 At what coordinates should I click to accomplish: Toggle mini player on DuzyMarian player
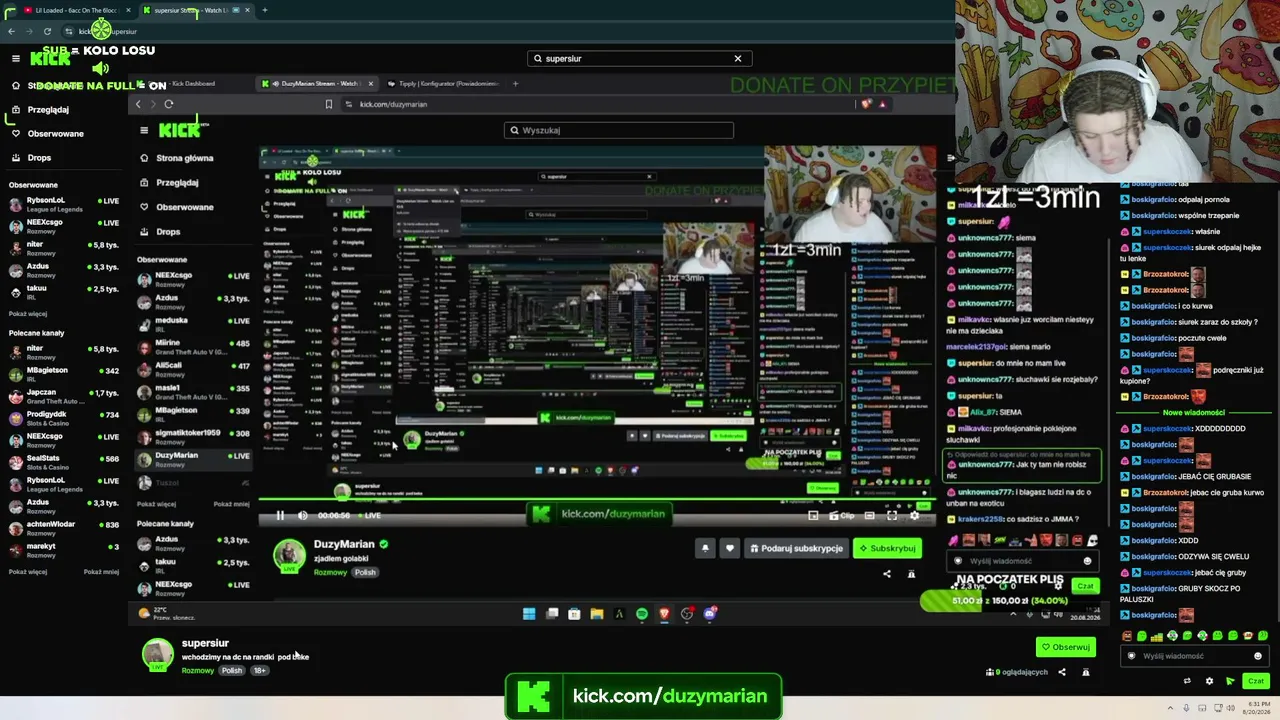tap(813, 515)
